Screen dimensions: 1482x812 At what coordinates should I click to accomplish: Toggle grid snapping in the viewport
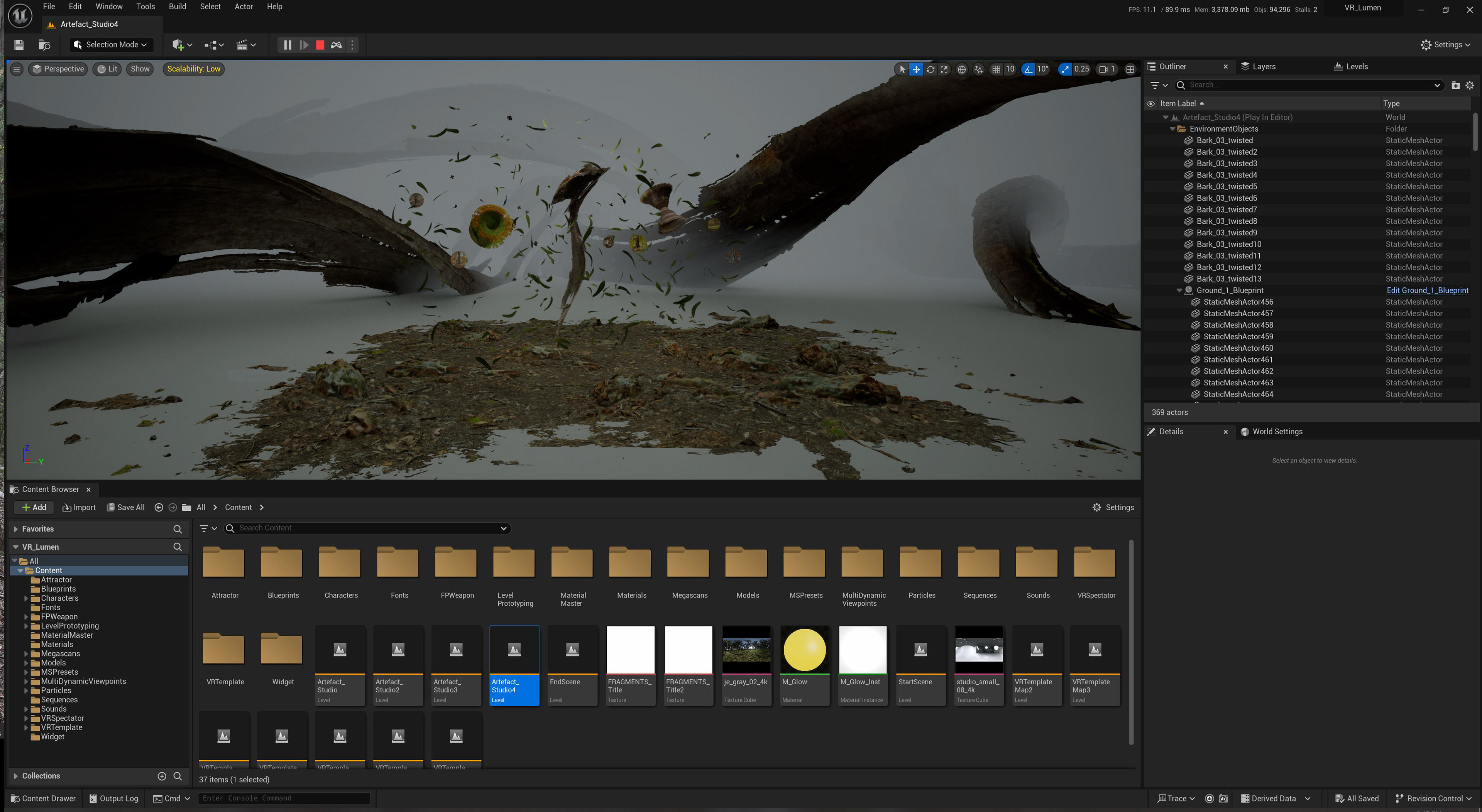(x=996, y=69)
